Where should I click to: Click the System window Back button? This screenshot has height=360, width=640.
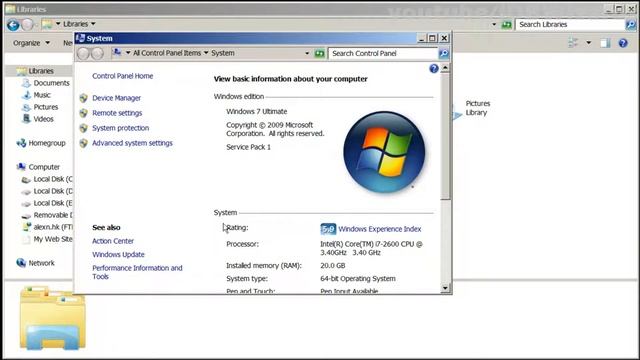[83, 53]
